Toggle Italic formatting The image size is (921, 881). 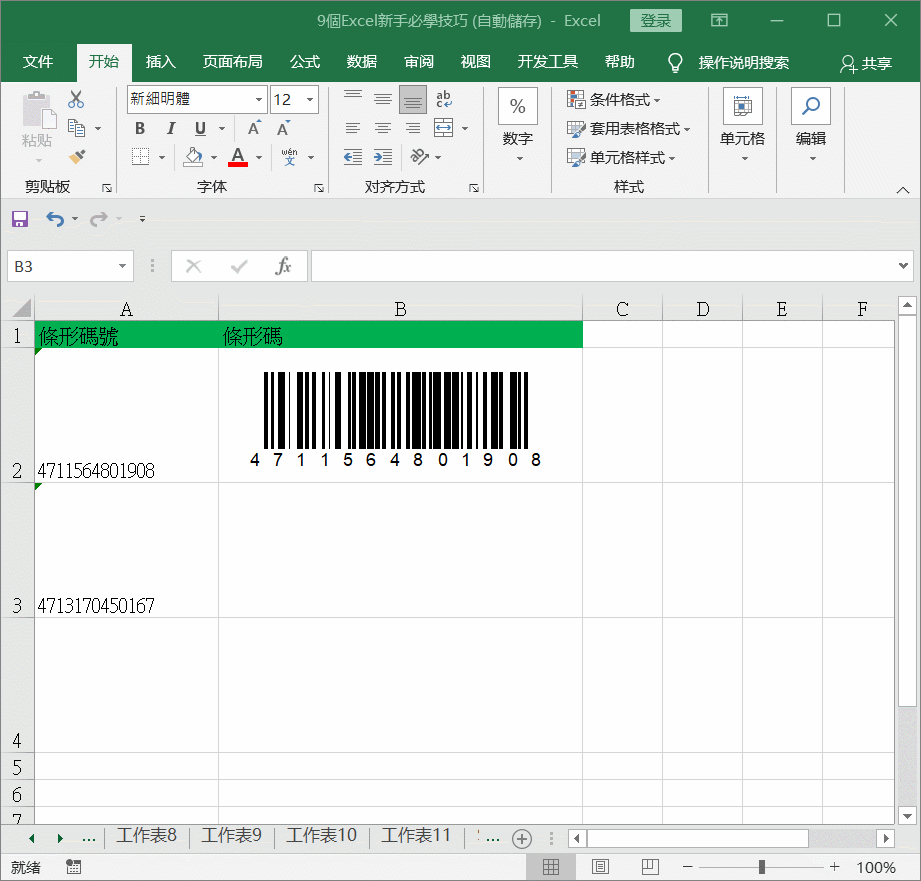(170, 128)
